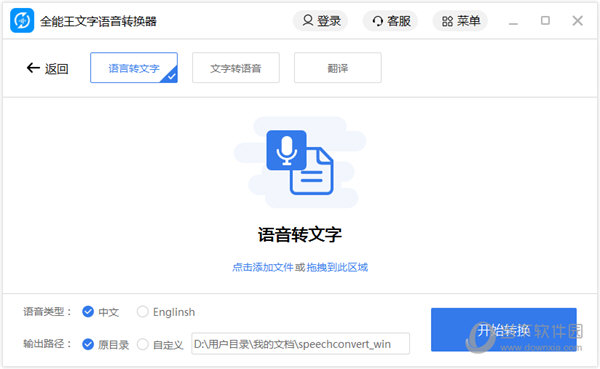Close the converter window
Image resolution: width=600 pixels, height=369 pixels.
click(577, 20)
